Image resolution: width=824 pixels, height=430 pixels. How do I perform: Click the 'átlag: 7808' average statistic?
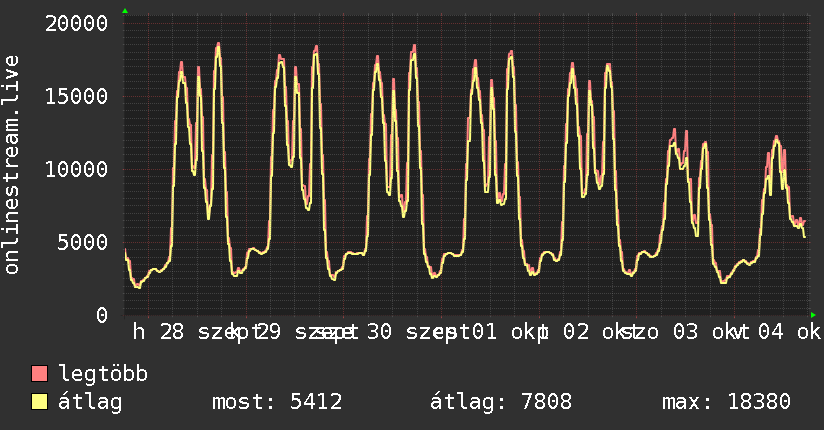tap(501, 402)
